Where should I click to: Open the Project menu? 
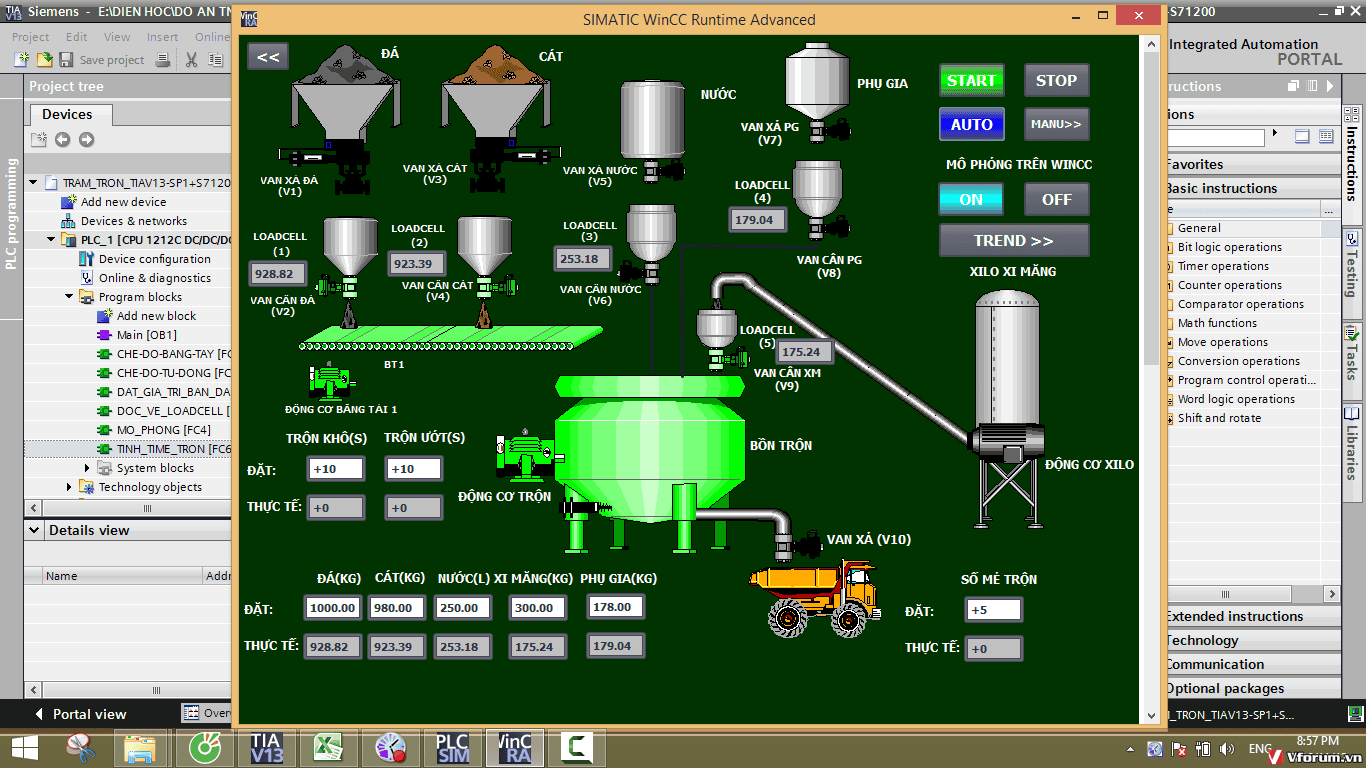click(x=31, y=37)
